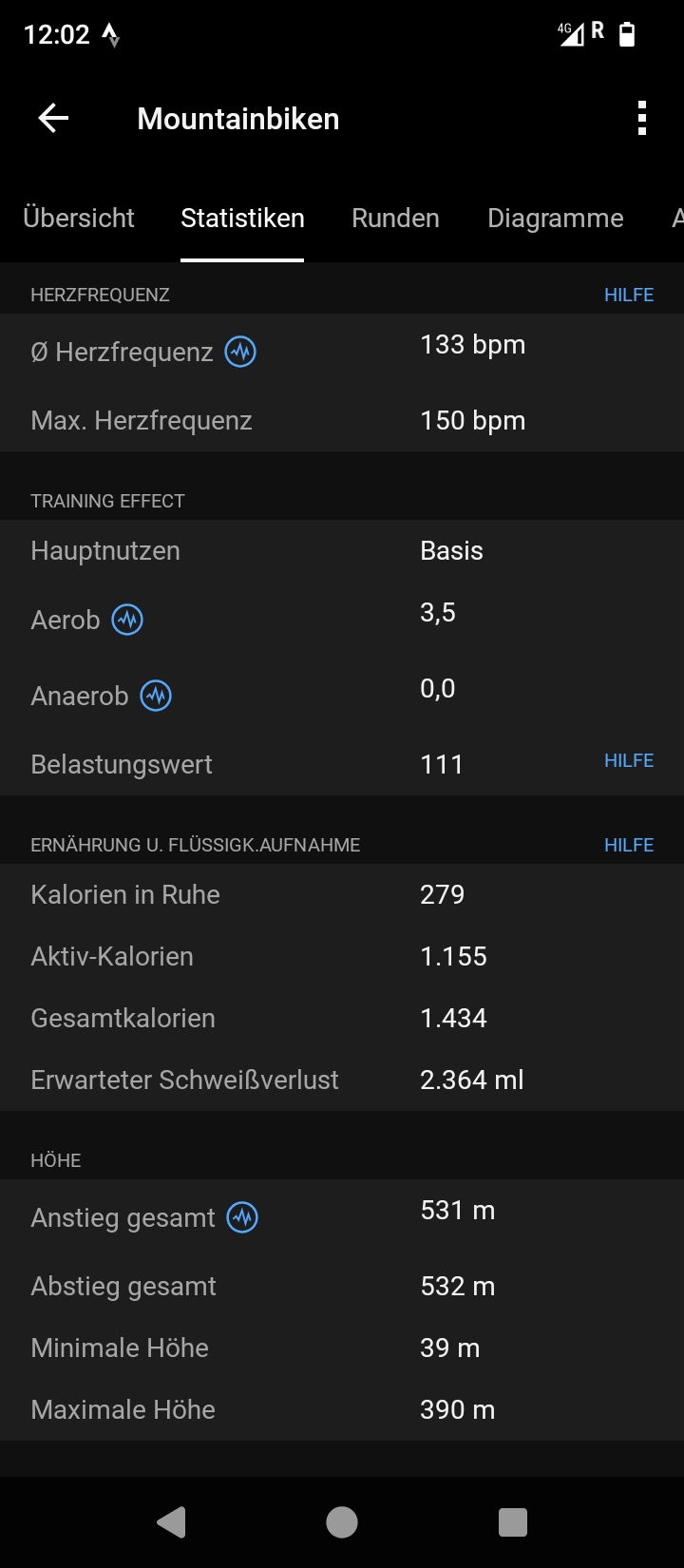Viewport: 684px width, 1568px height.
Task: Tap the chart icon next to Anaerob
Action: click(156, 697)
